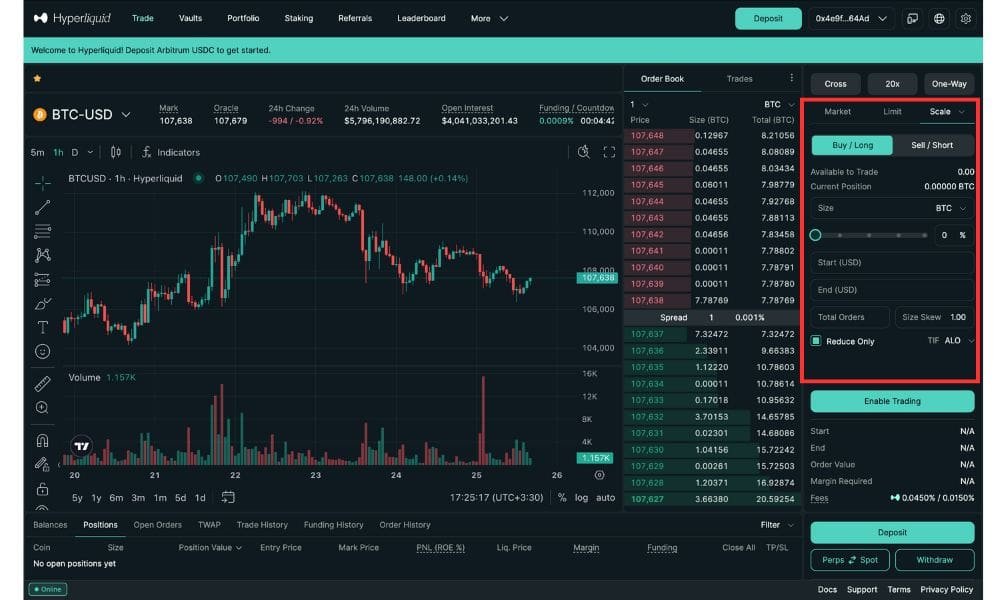
Task: Open the go-to-date calendar icon
Action: coord(228,497)
